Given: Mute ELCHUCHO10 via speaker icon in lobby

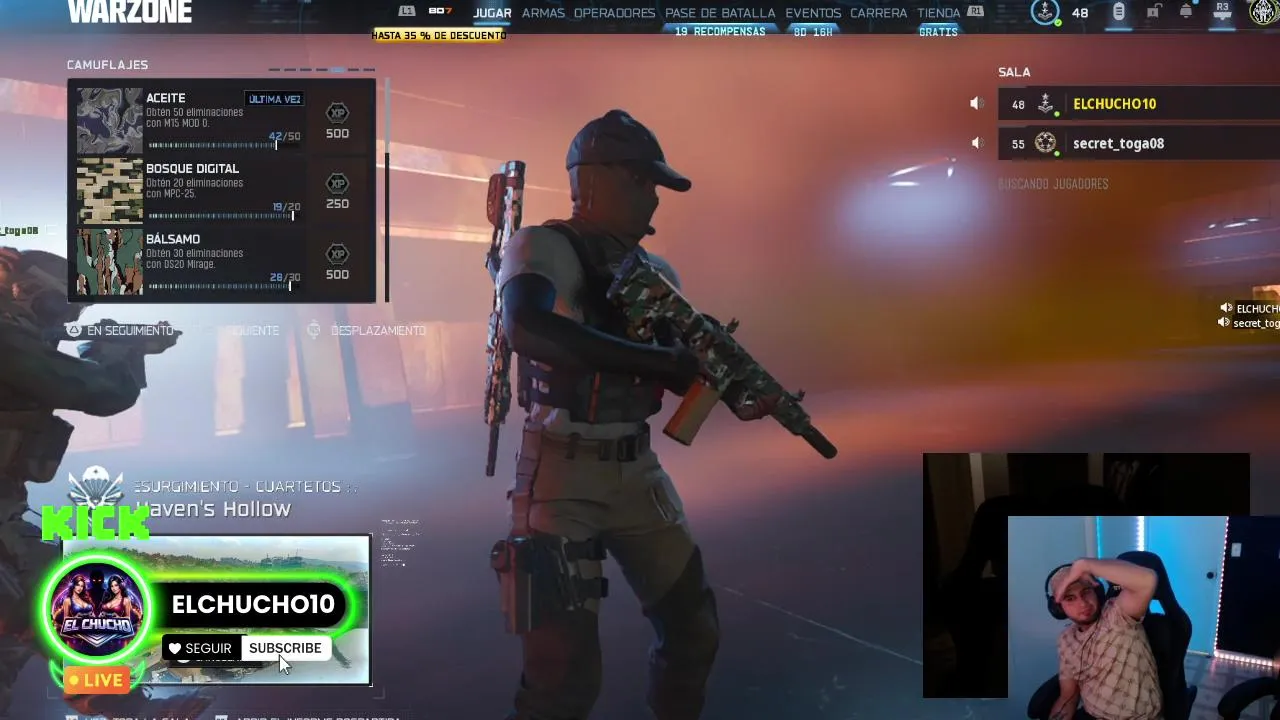Looking at the screenshot, I should click(977, 104).
